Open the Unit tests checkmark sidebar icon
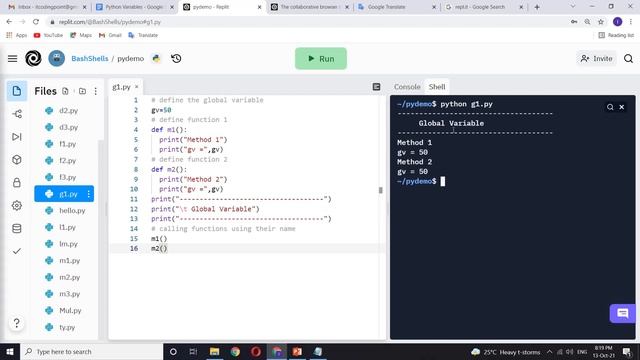640x360 pixels. click(x=17, y=251)
